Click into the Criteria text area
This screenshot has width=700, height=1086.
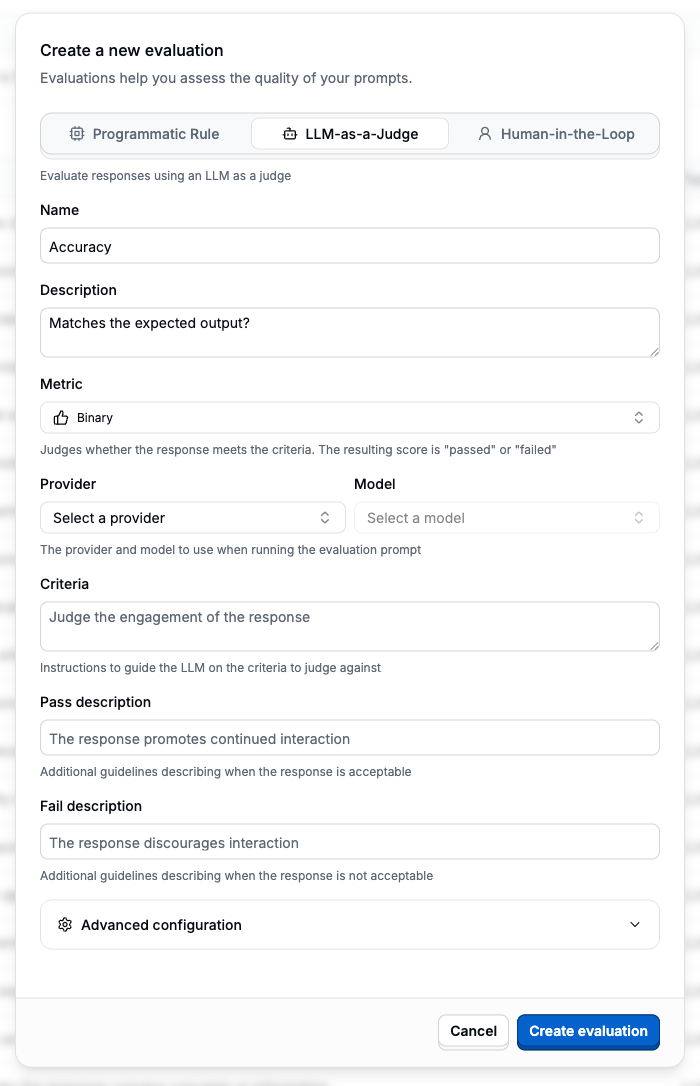point(350,625)
